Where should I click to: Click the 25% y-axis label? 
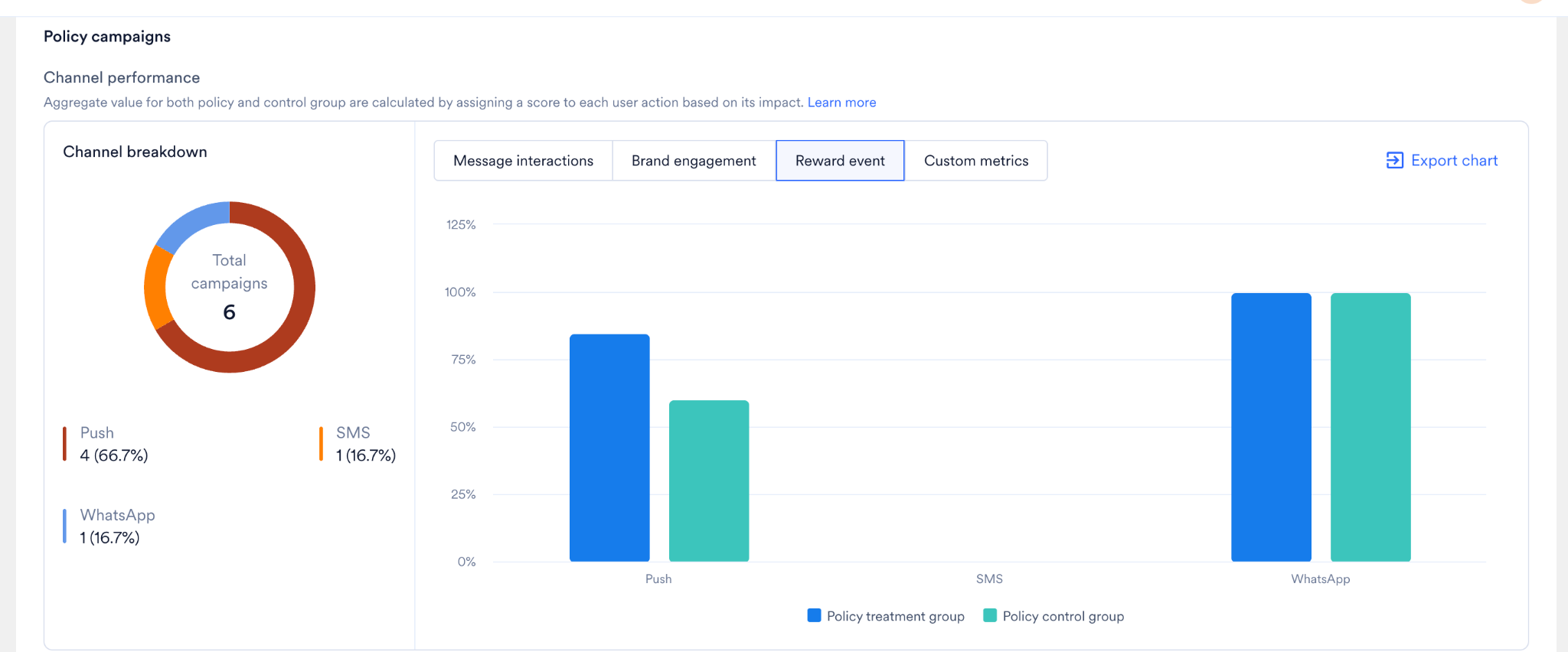coord(463,494)
